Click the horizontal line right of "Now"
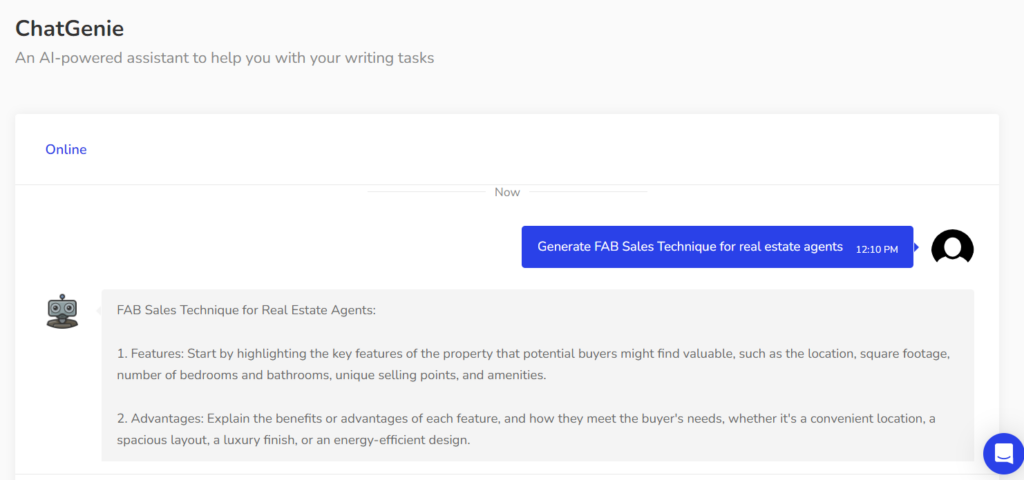This screenshot has width=1024, height=480. (588, 191)
